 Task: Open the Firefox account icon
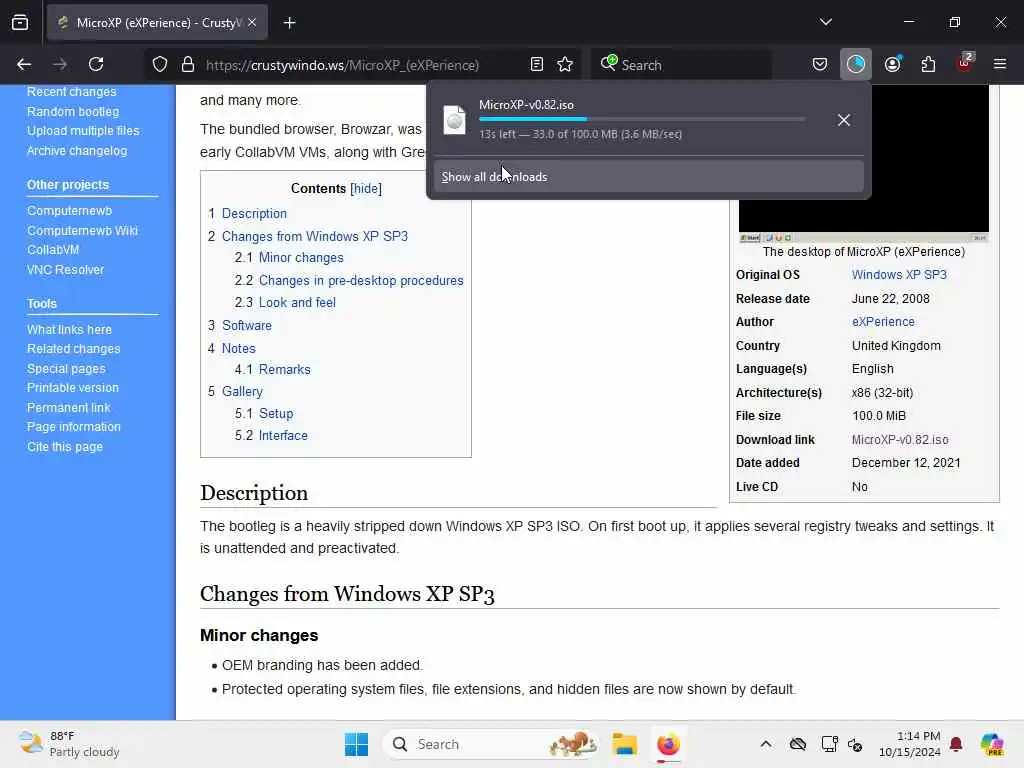(892, 64)
